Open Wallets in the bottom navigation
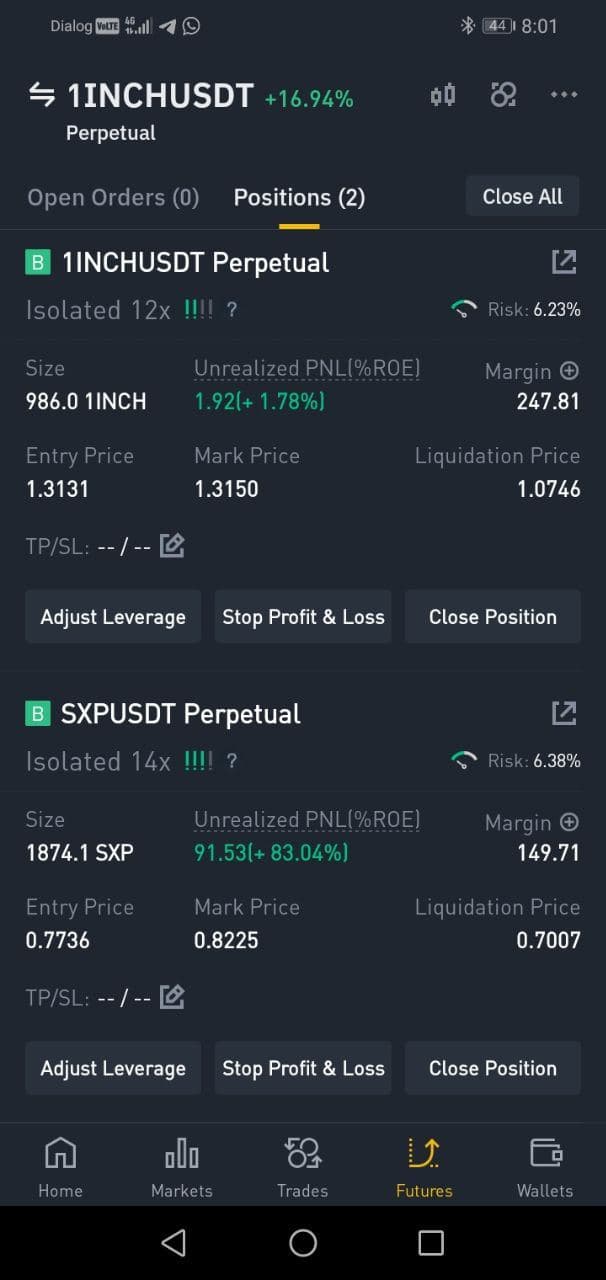Image resolution: width=606 pixels, height=1280 pixels. click(545, 1167)
